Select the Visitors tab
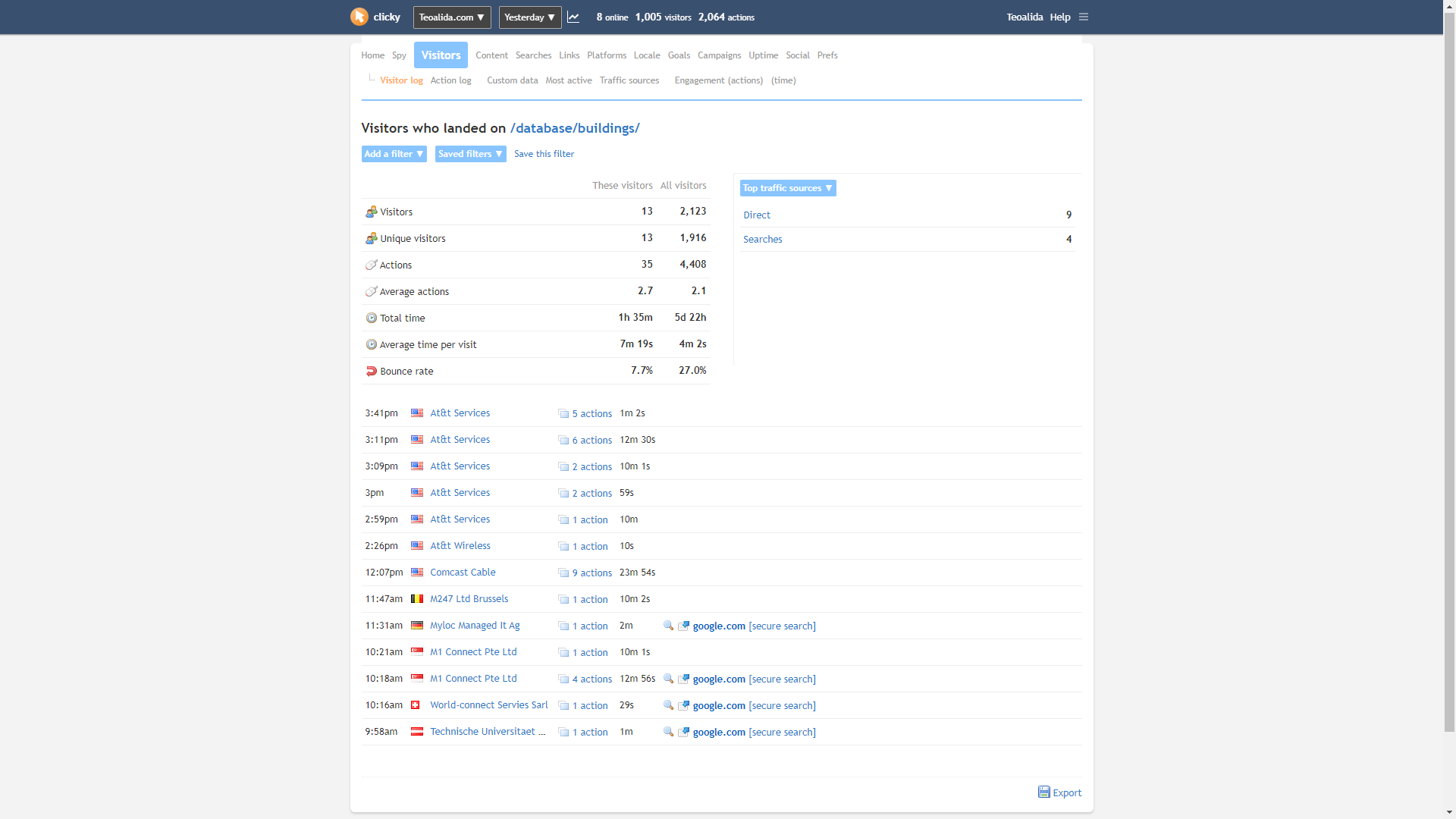1456x819 pixels. click(x=441, y=55)
